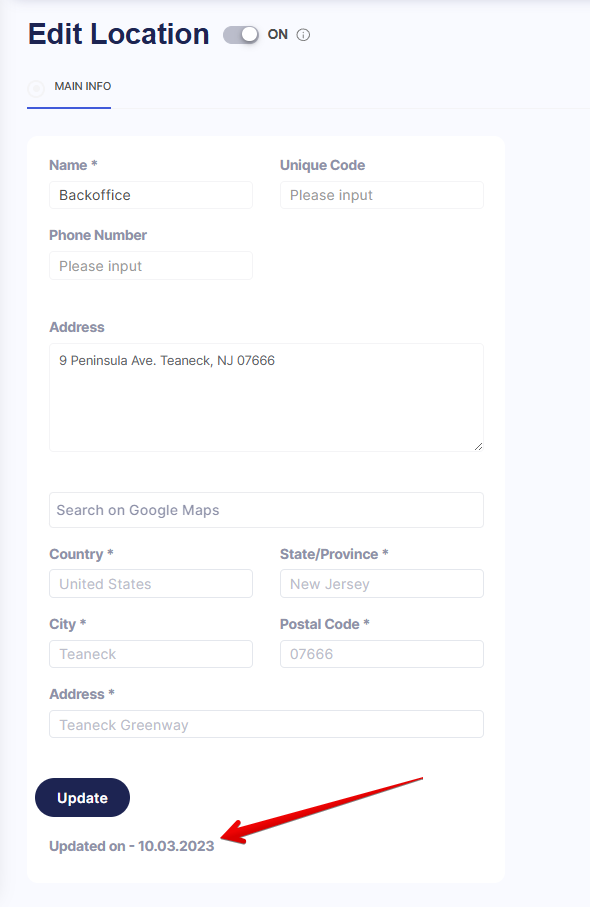Click the Unique Code label
This screenshot has height=907, width=590.
coord(322,165)
